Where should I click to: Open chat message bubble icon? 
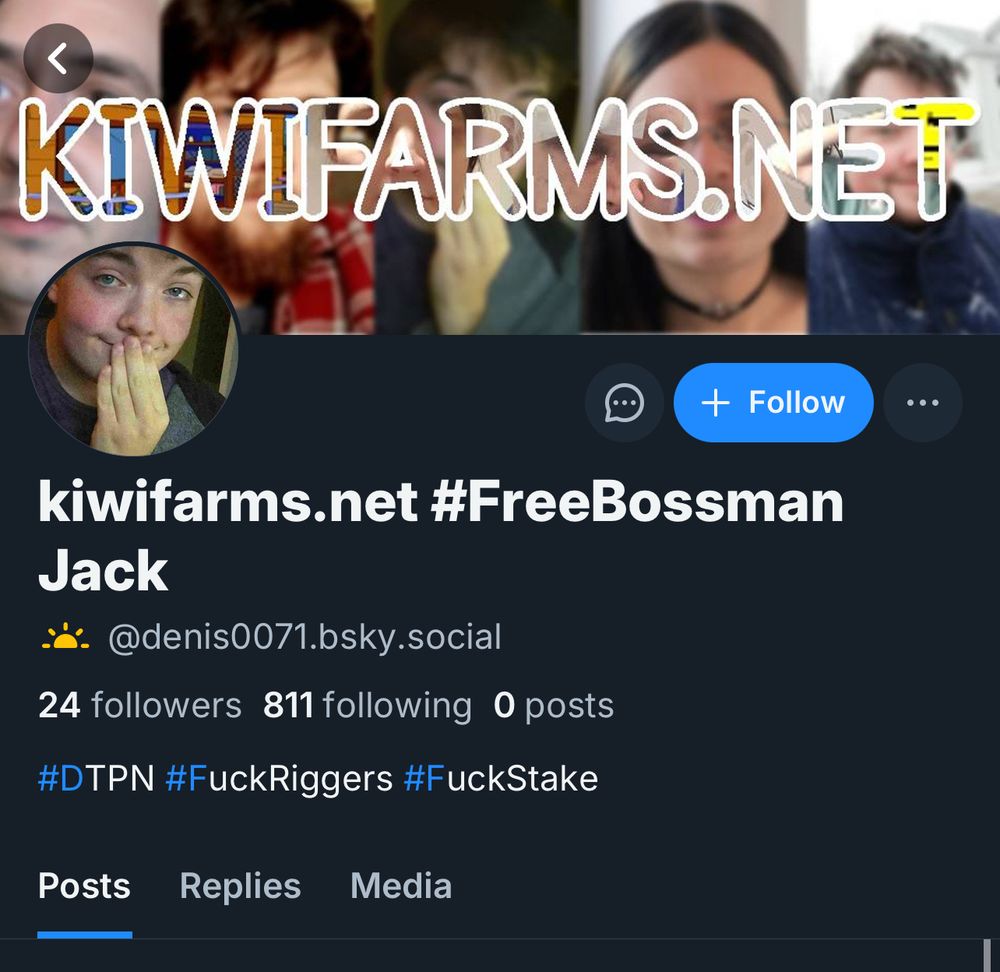pyautogui.click(x=624, y=402)
